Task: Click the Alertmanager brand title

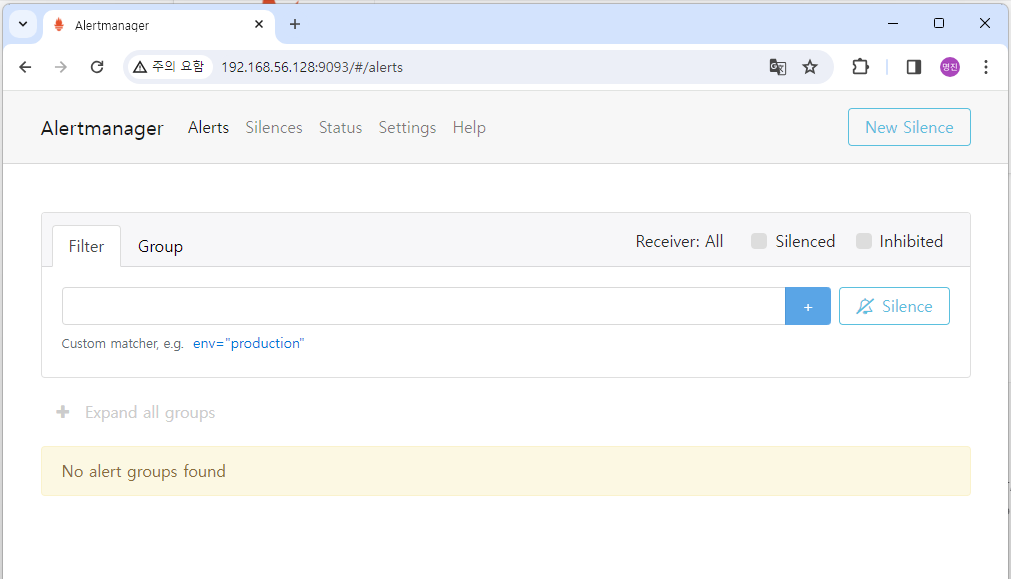Action: 102,128
